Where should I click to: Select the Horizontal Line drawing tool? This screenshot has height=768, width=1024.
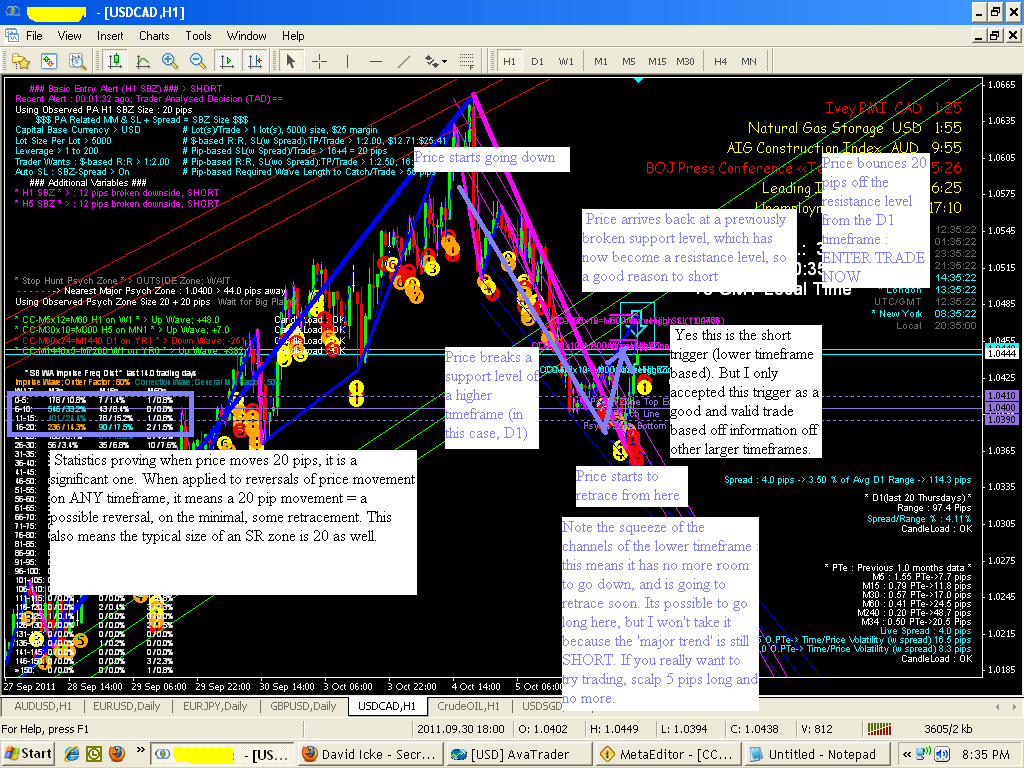(x=377, y=61)
